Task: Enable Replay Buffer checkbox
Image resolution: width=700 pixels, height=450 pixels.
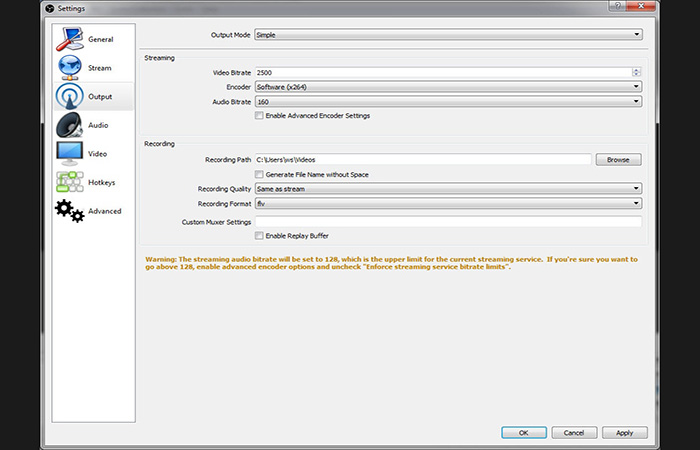Action: 260,236
